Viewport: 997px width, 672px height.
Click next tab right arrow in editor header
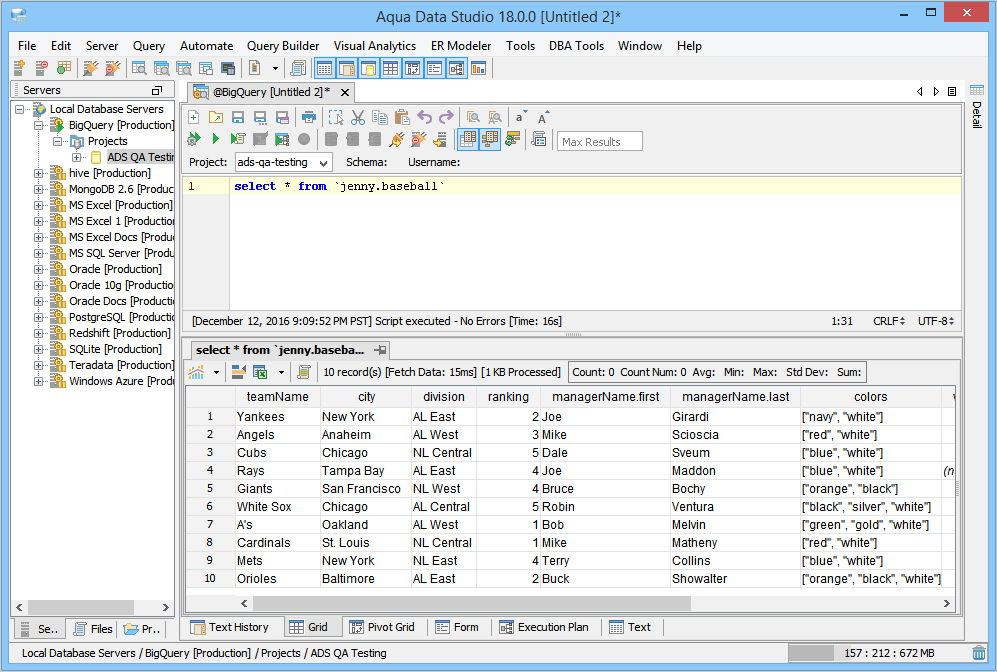pos(936,92)
